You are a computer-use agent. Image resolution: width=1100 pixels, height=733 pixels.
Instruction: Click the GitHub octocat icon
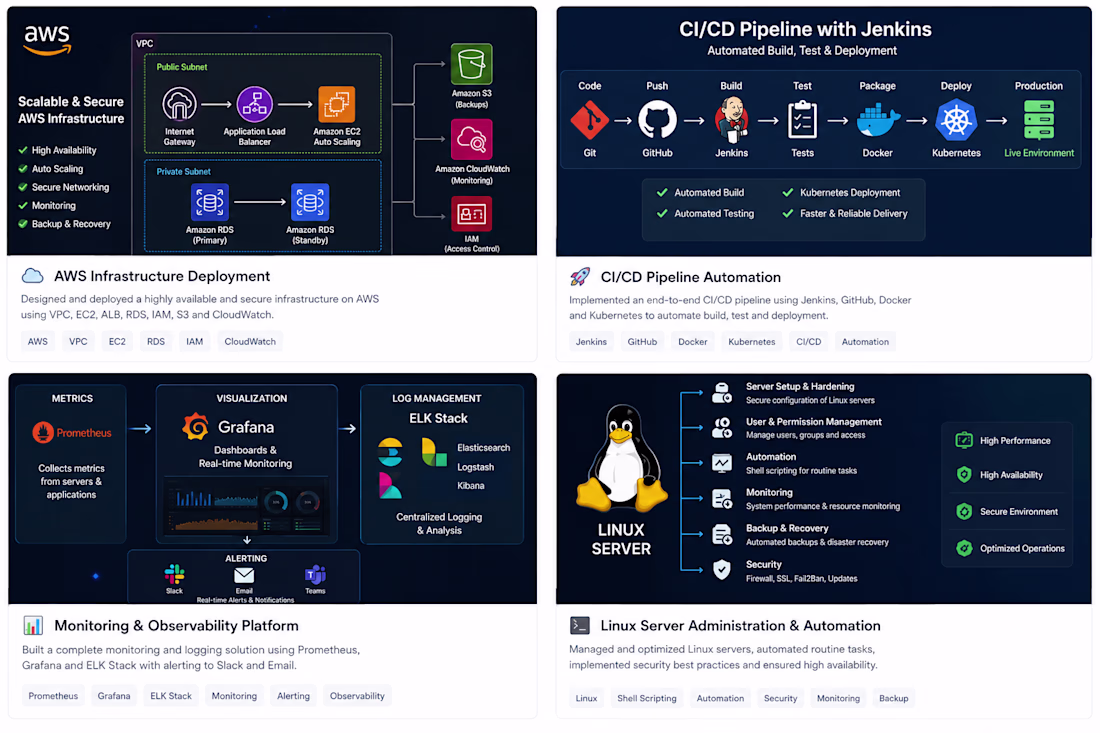point(657,120)
